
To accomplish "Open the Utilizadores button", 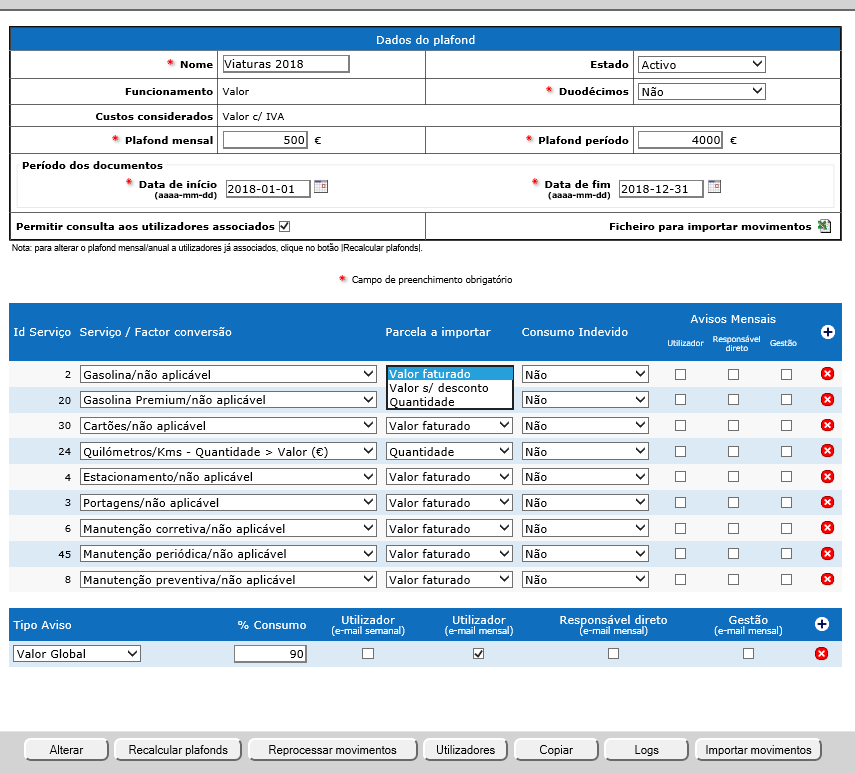I will (465, 750).
